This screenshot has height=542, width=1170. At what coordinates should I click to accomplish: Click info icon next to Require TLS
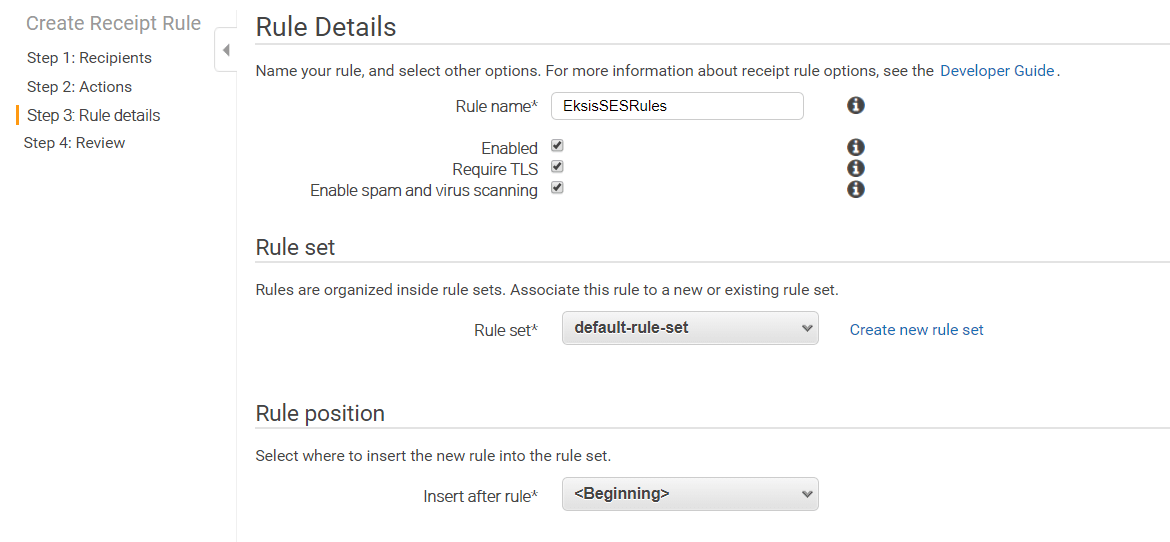[856, 168]
